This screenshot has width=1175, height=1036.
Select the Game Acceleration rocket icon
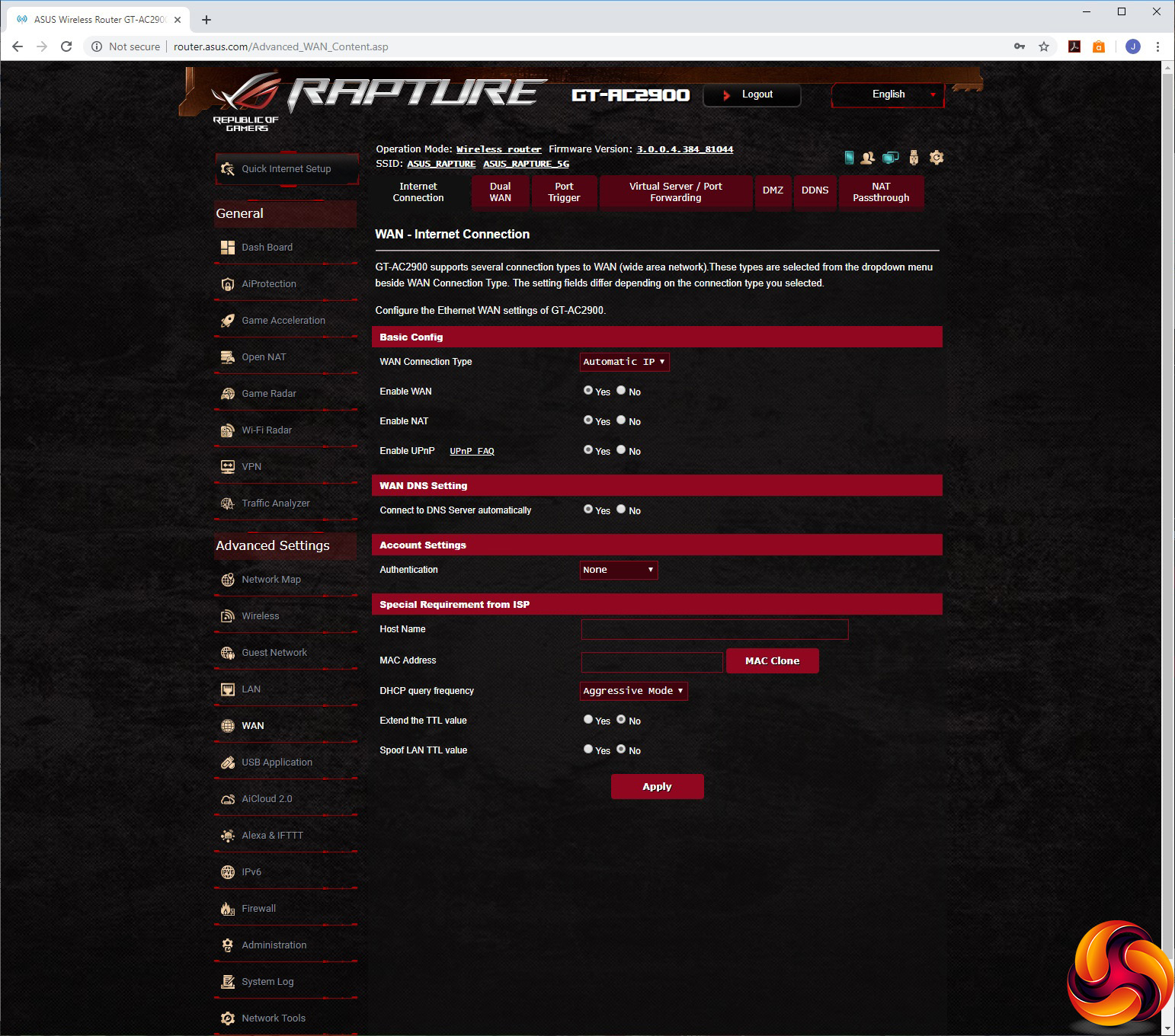pyautogui.click(x=227, y=321)
